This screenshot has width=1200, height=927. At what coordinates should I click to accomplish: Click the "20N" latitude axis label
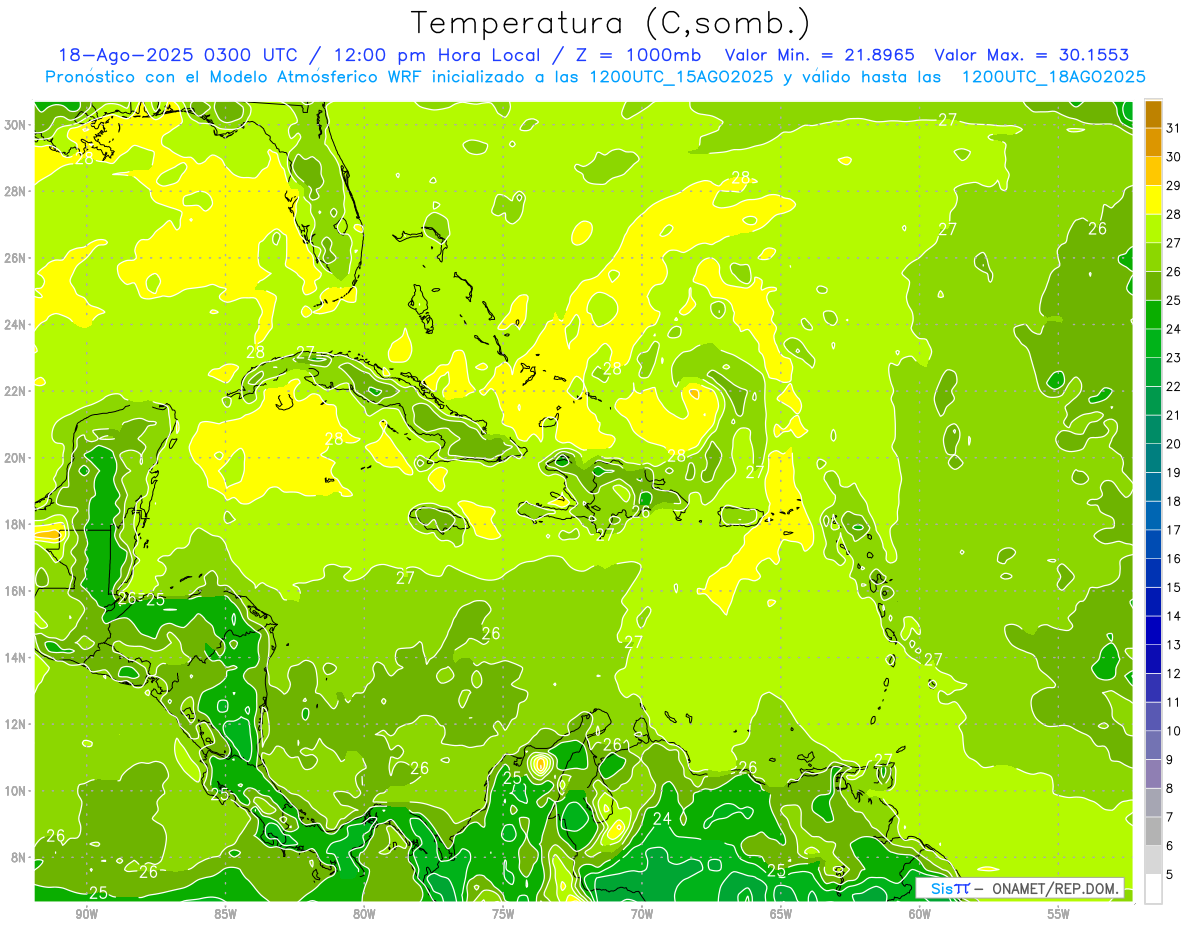tap(15, 458)
